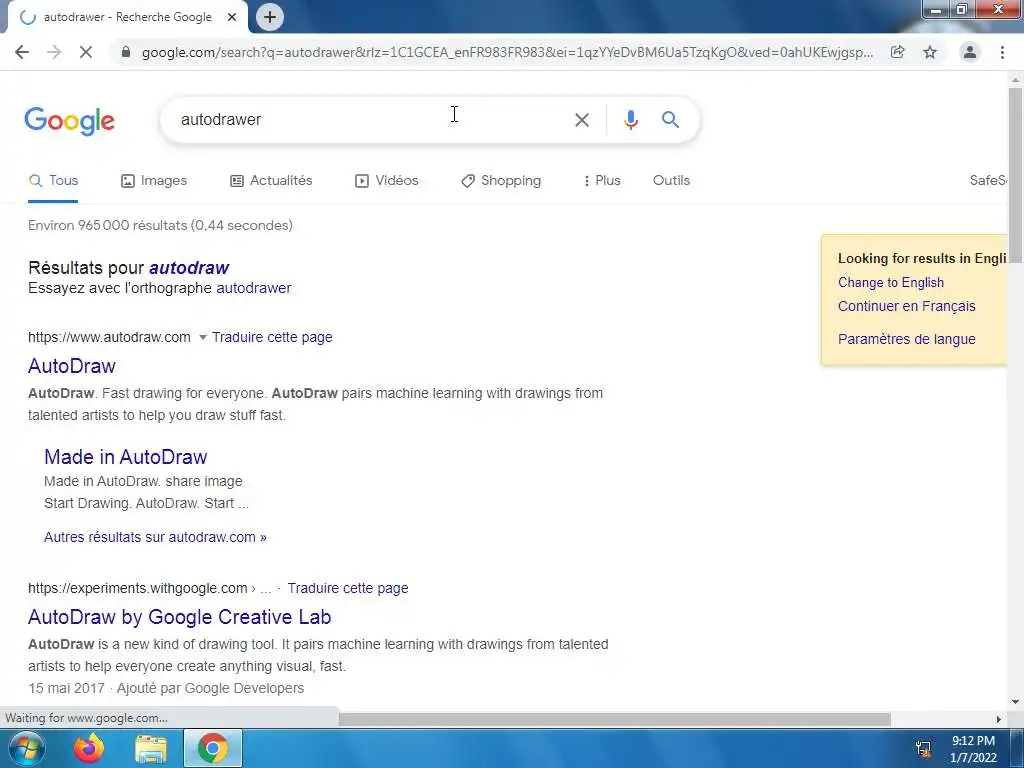Stop page loading with the X button
Image resolution: width=1024 pixels, height=768 pixels.
point(86,52)
